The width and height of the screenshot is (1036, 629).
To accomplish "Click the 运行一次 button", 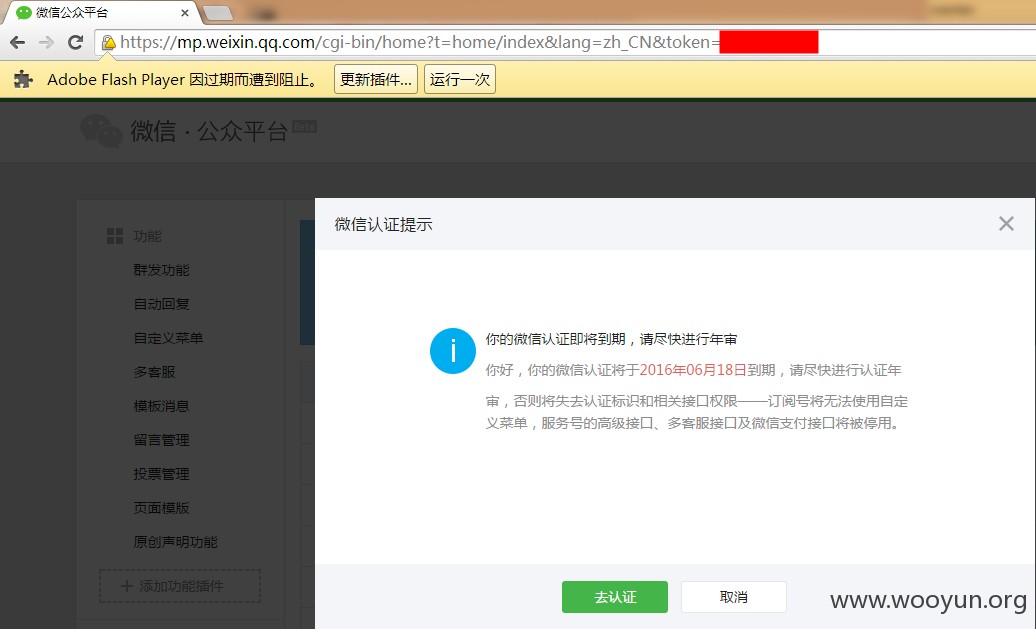I will coord(460,79).
